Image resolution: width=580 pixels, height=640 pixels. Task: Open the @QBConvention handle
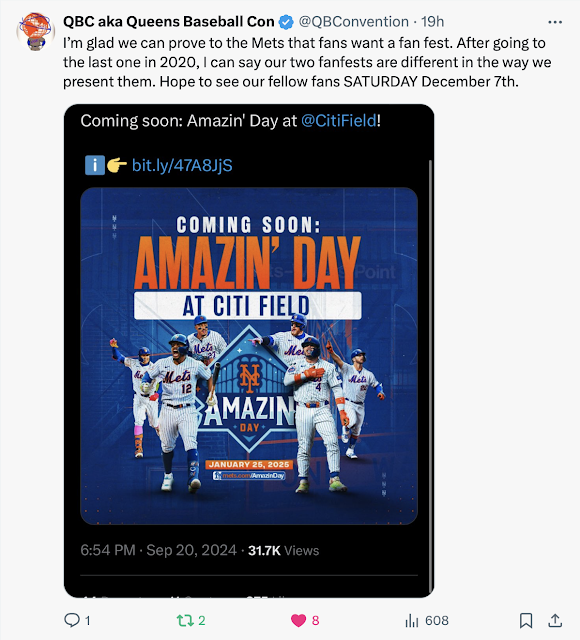[x=353, y=22]
